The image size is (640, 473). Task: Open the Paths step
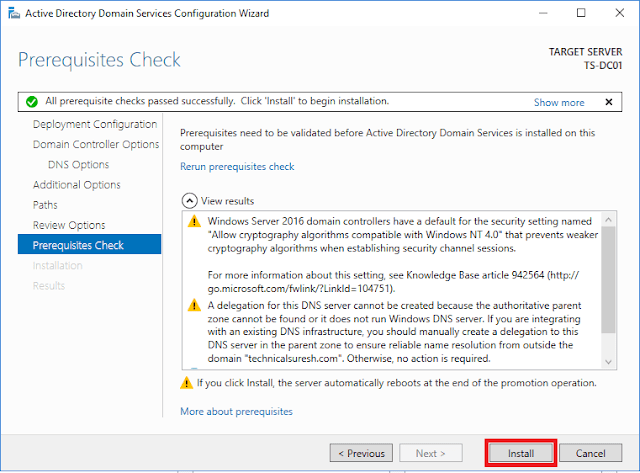(45, 205)
